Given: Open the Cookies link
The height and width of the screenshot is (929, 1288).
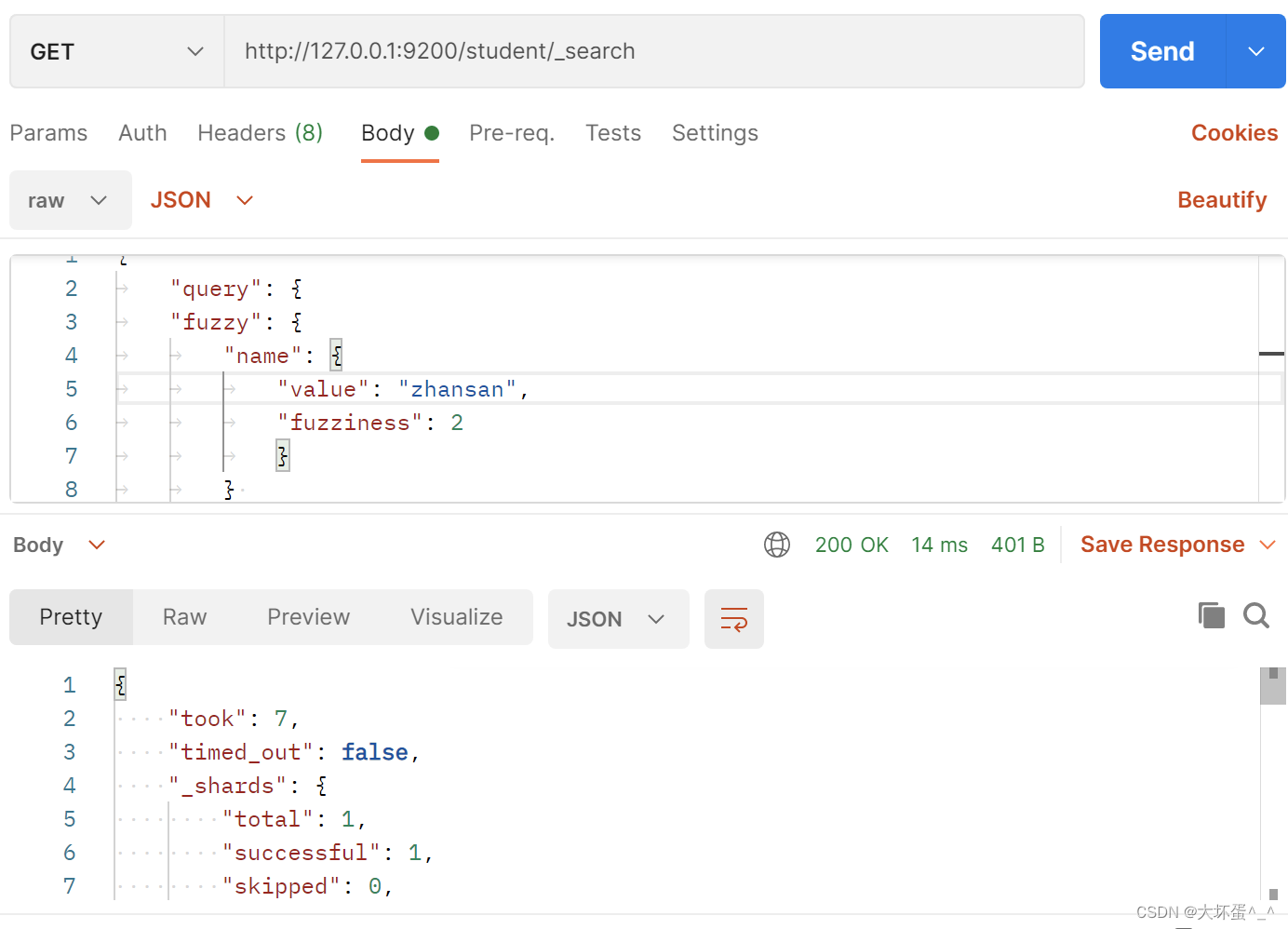Looking at the screenshot, I should [1234, 133].
